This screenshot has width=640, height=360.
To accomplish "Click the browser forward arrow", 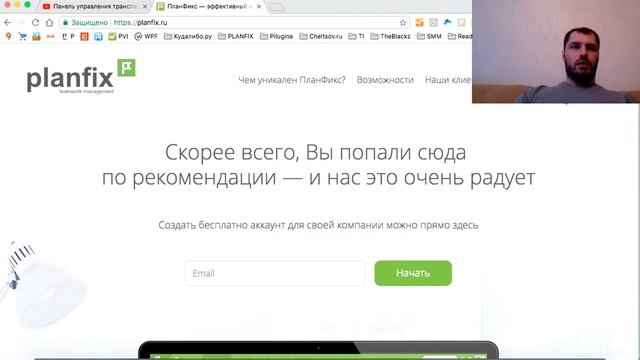I will click(x=22, y=22).
